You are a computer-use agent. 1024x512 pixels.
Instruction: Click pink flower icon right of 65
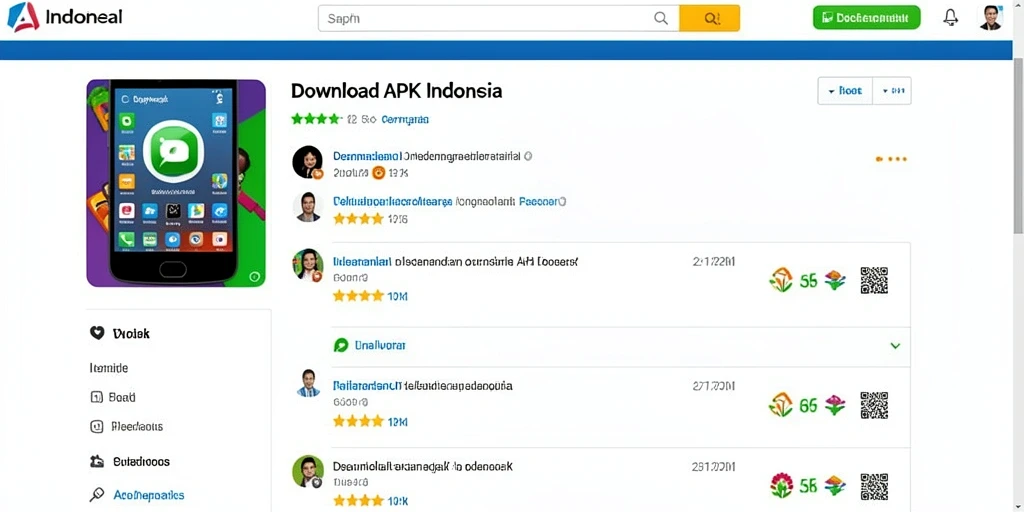click(835, 405)
